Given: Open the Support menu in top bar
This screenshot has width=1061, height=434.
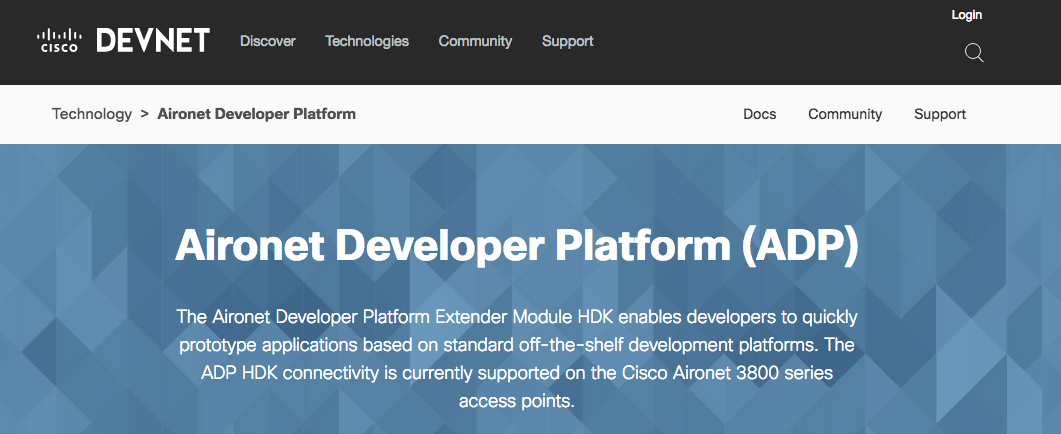Looking at the screenshot, I should (568, 41).
